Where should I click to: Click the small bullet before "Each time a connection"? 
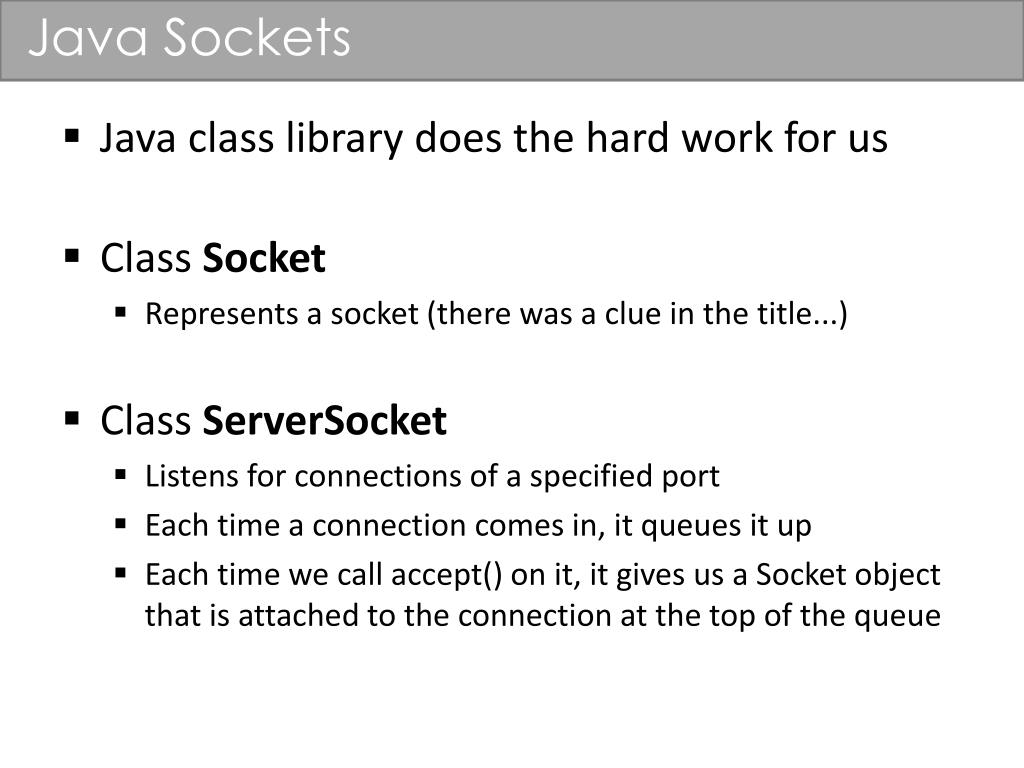click(x=122, y=523)
